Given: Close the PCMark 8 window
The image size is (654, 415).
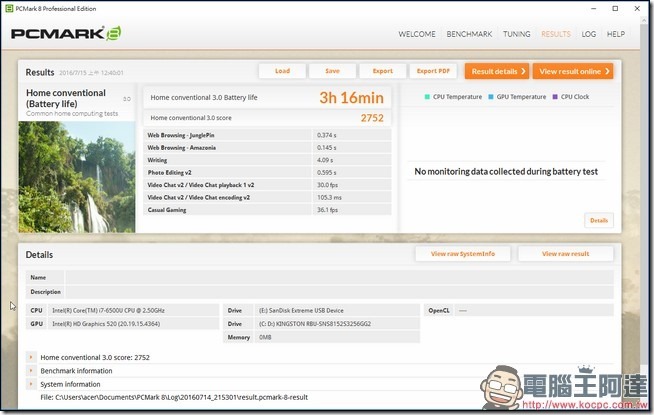Looking at the screenshot, I should (637, 8).
